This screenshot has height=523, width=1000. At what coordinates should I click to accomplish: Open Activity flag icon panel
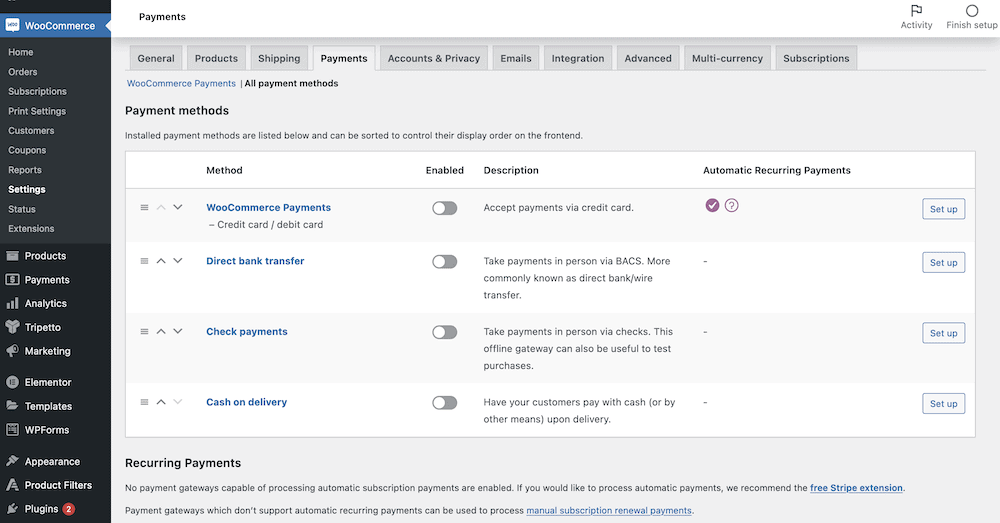(916, 10)
